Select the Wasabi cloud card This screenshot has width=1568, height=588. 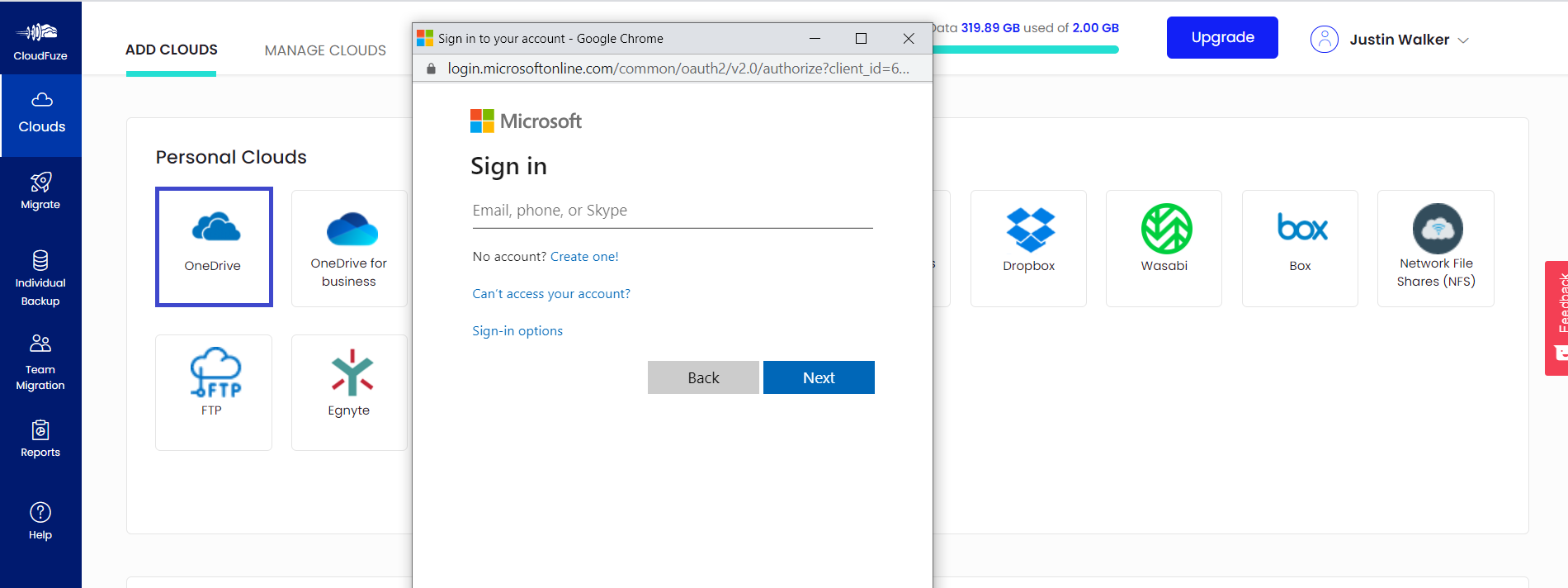tap(1164, 249)
